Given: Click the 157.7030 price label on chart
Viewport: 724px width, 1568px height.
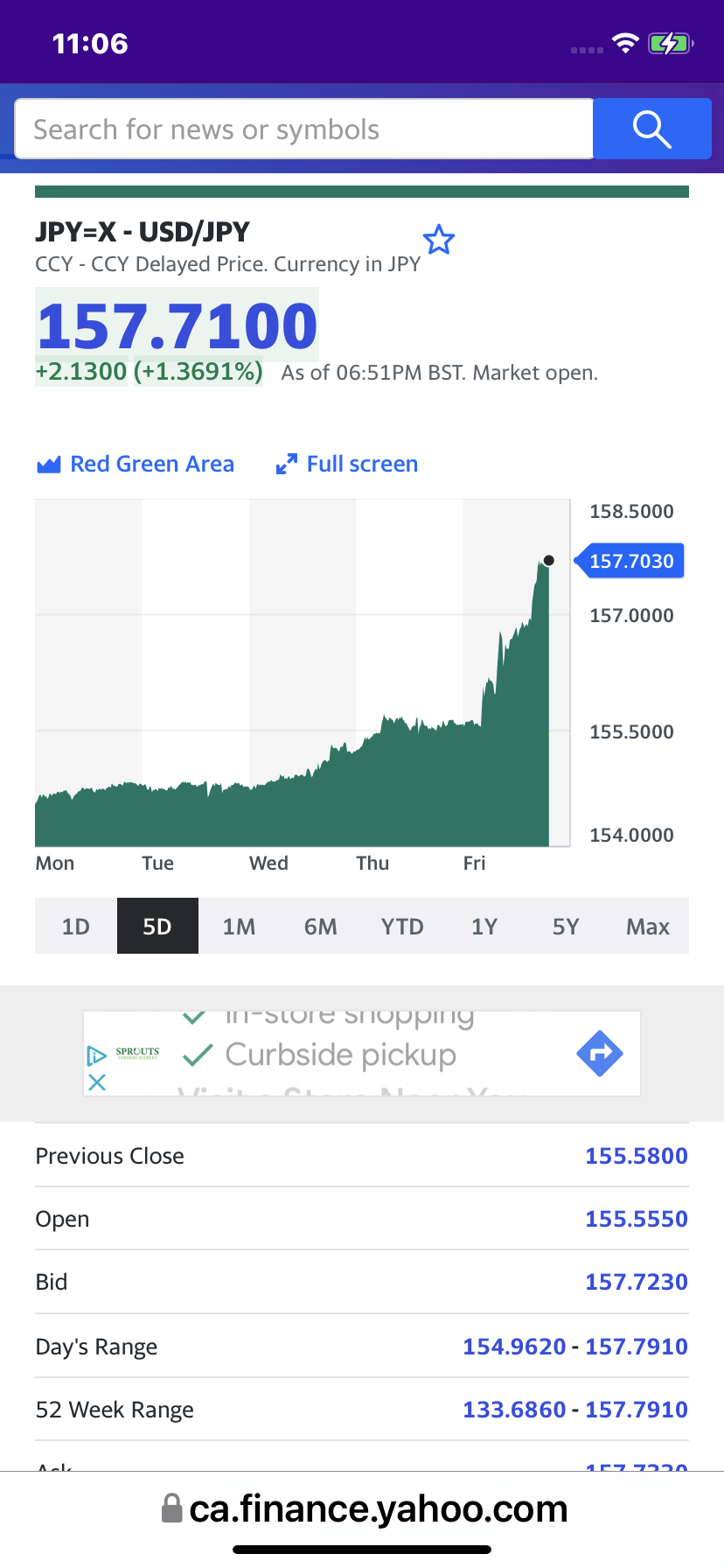Looking at the screenshot, I should (x=630, y=561).
